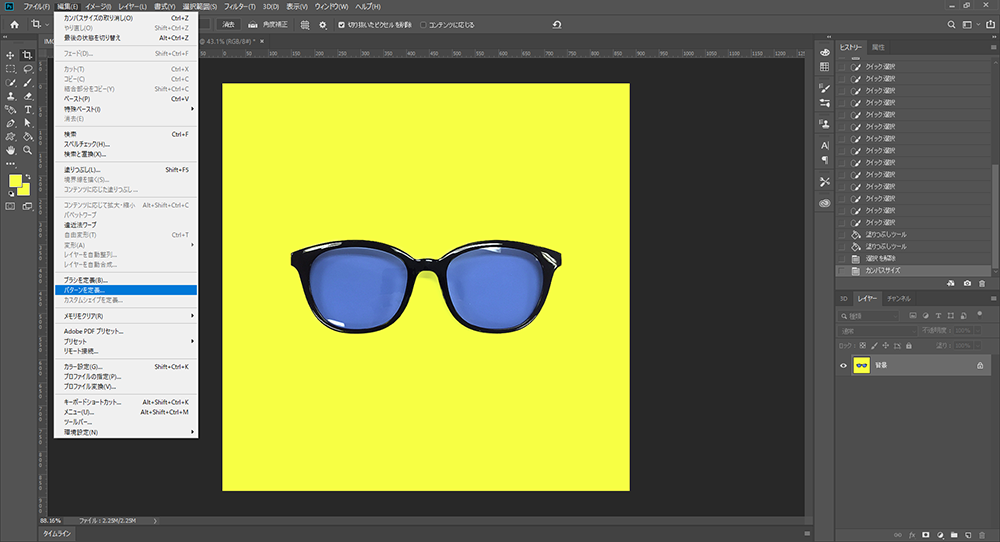Enable the コンテンツに応じる checkbox
Image resolution: width=1000 pixels, height=542 pixels.
pyautogui.click(x=424, y=24)
